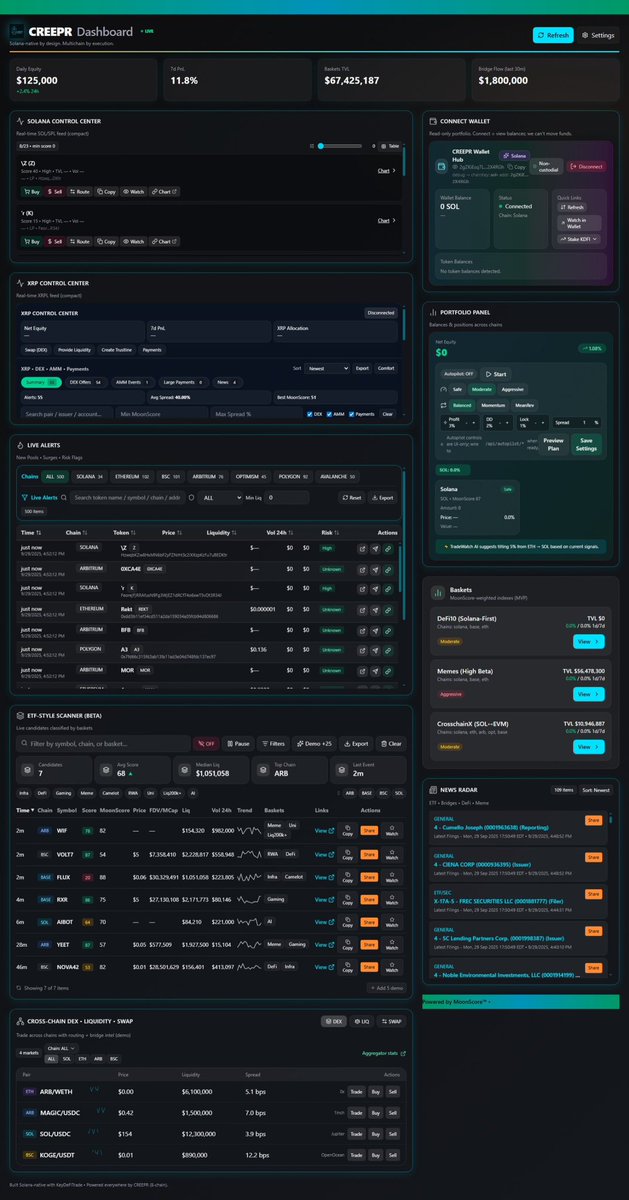The width and height of the screenshot is (629, 1200).
Task: Click the Refresh button in the dashboard header
Action: point(553,35)
